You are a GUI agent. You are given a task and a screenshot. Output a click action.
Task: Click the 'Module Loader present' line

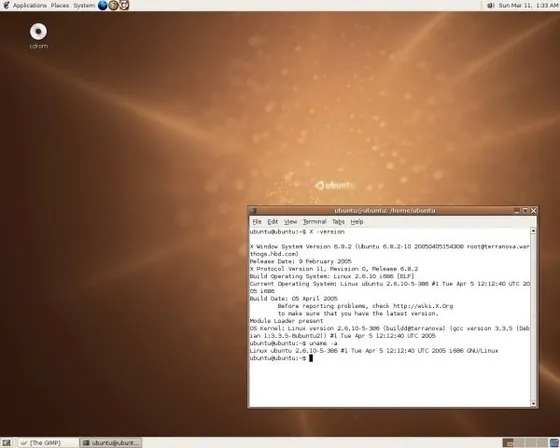[286, 321]
